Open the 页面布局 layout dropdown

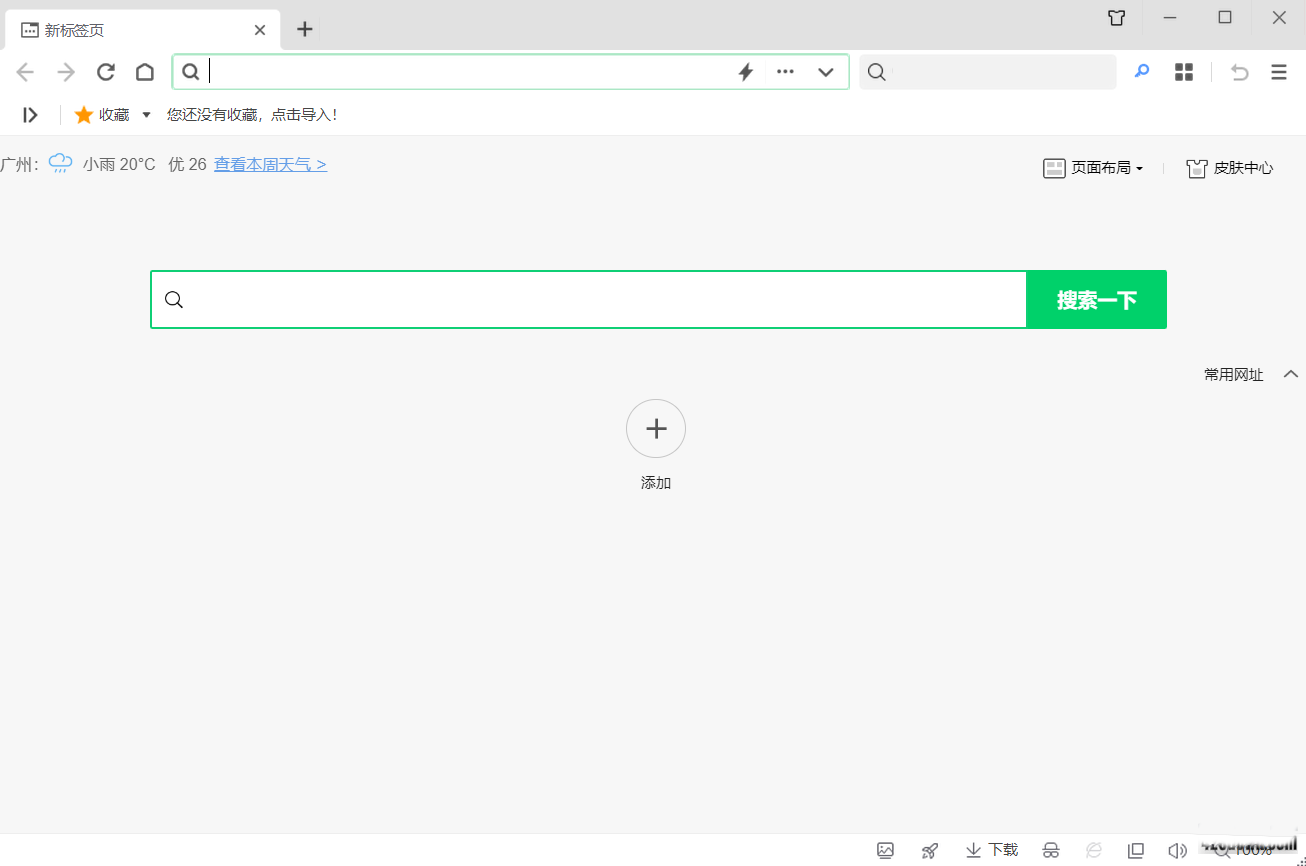click(1093, 168)
